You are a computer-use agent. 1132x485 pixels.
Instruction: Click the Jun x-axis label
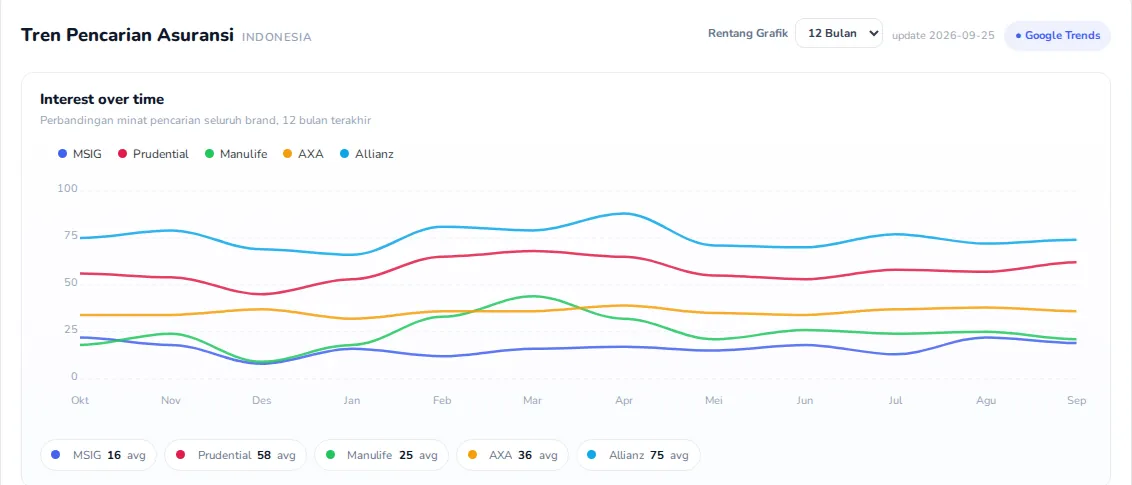coord(805,401)
